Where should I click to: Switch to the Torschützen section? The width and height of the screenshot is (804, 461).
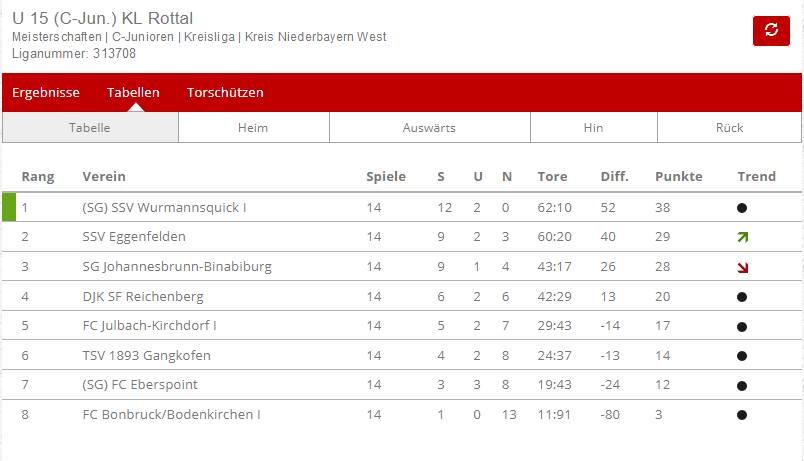click(x=225, y=93)
